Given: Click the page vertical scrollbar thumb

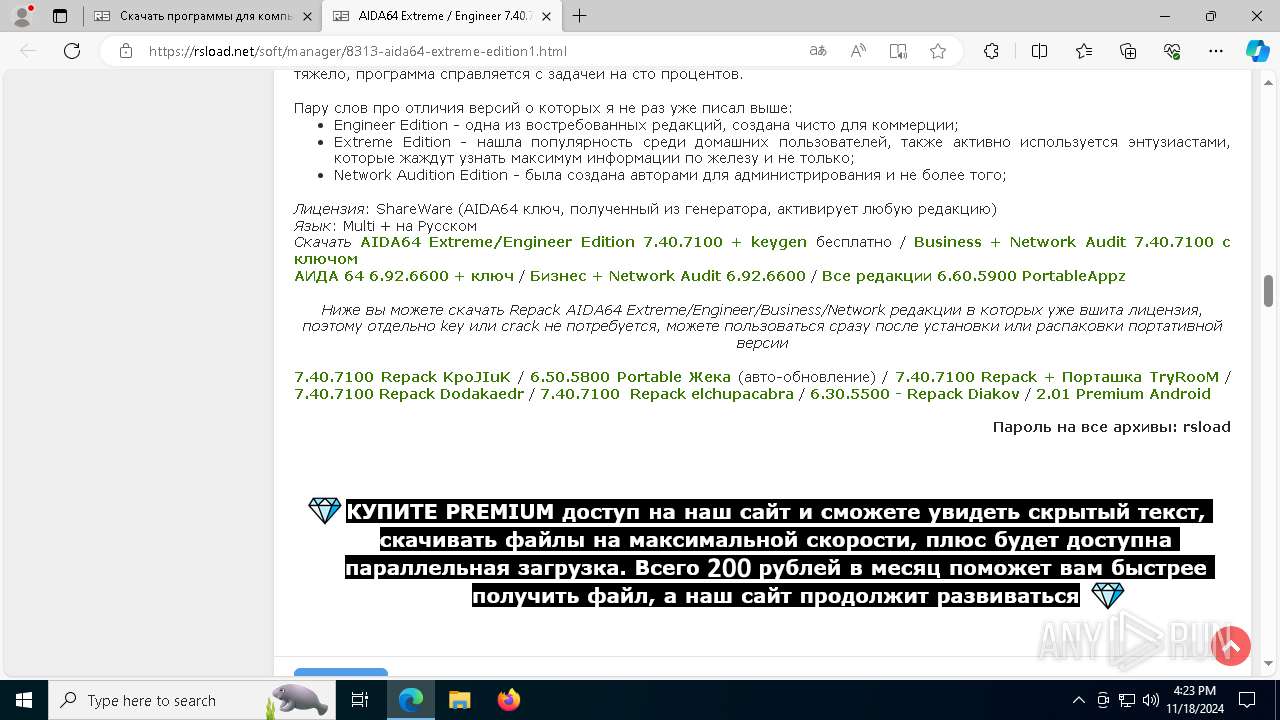Looking at the screenshot, I should point(1268,291).
